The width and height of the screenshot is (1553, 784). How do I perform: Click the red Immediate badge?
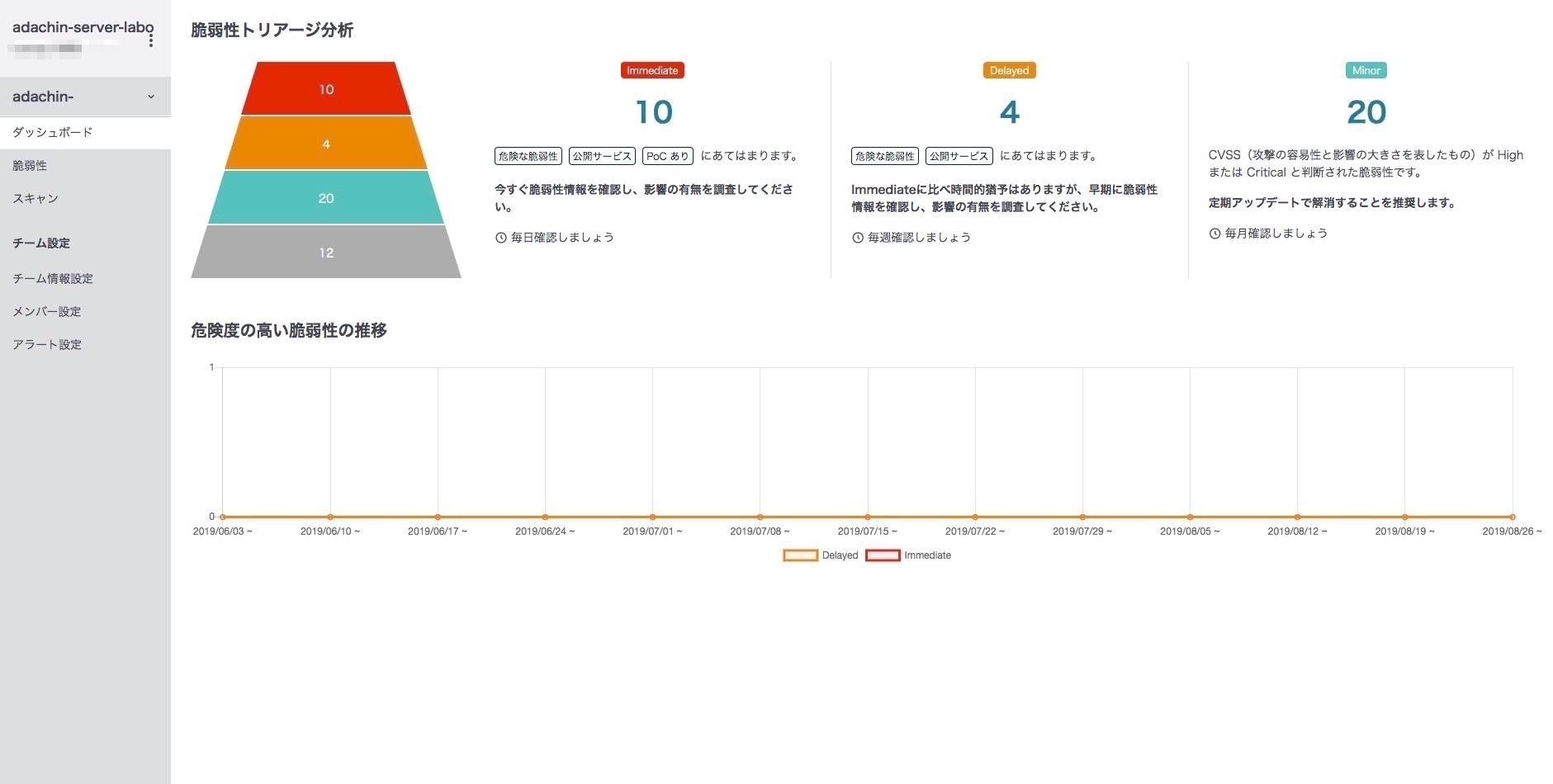coord(652,71)
